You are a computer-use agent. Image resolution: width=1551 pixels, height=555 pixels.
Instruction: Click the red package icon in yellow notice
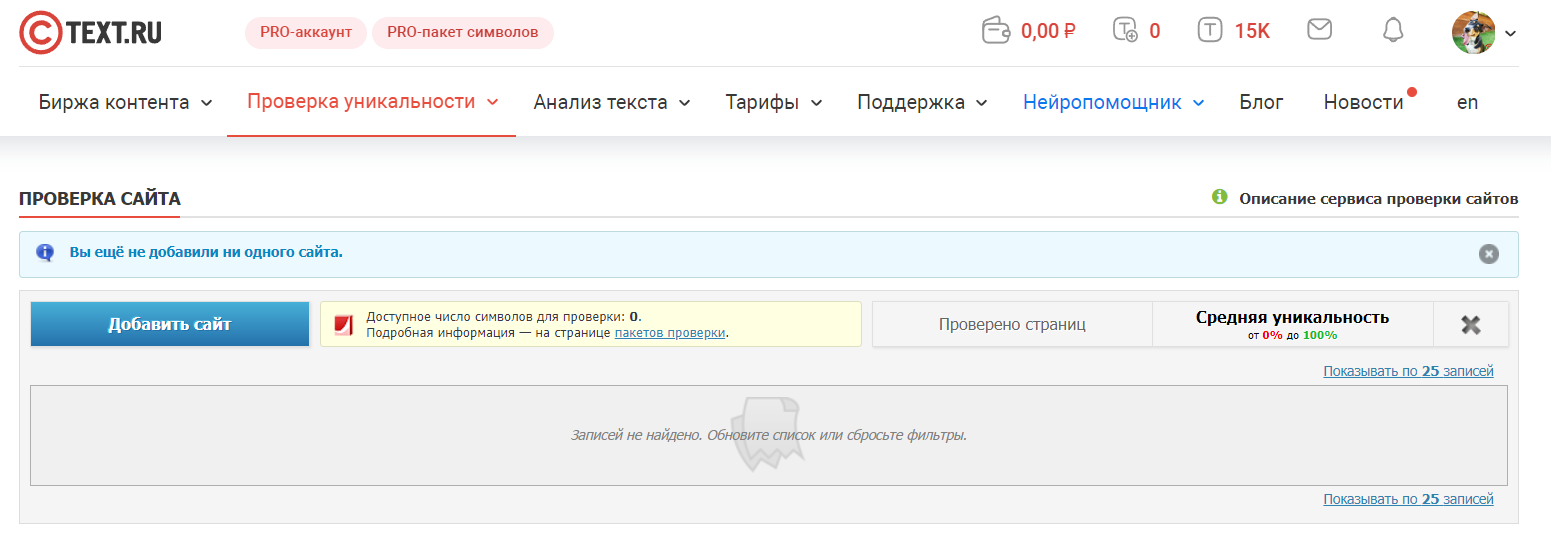[344, 324]
